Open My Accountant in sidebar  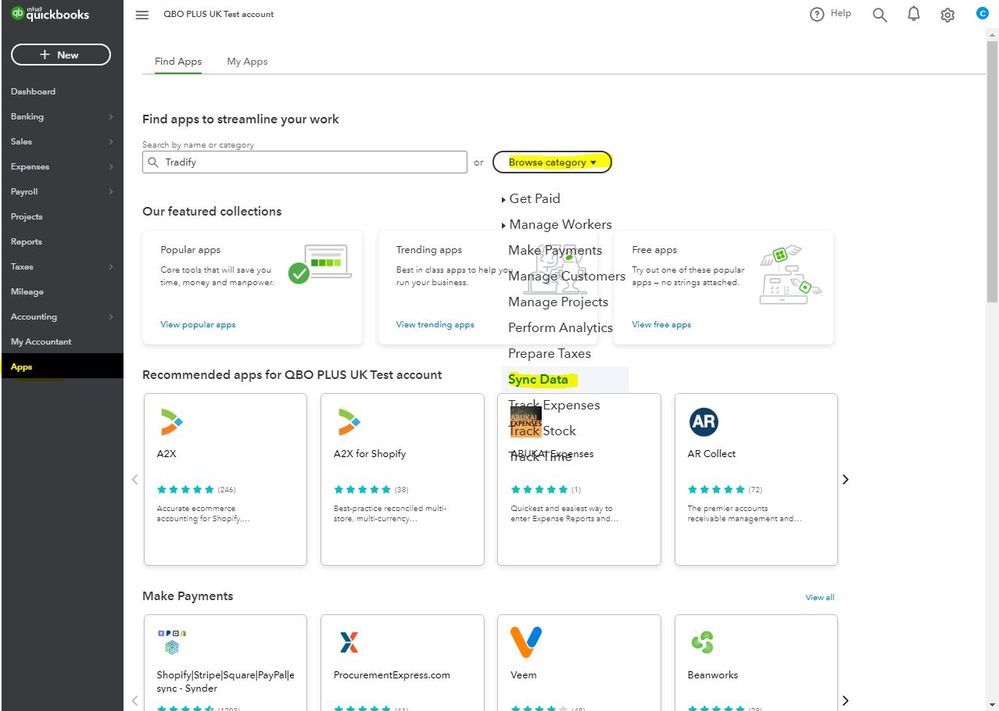coord(41,341)
